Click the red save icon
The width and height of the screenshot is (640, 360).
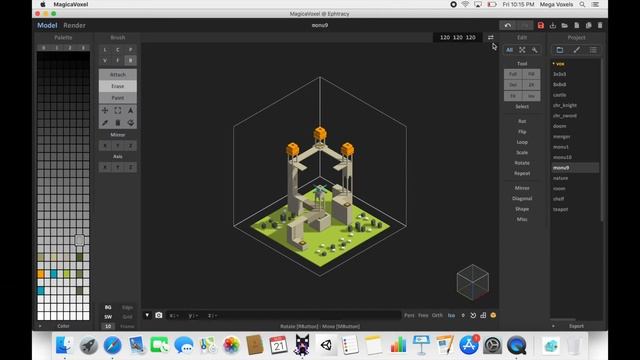540,25
